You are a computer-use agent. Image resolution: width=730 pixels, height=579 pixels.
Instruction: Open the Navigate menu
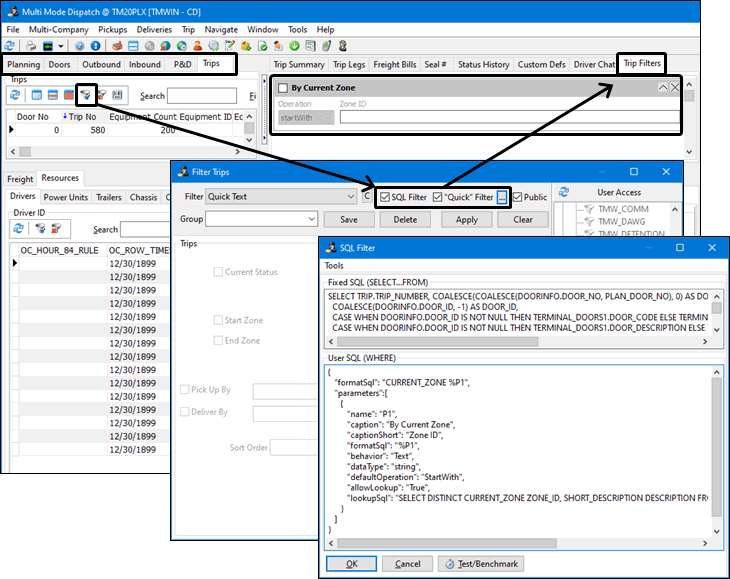click(x=221, y=29)
